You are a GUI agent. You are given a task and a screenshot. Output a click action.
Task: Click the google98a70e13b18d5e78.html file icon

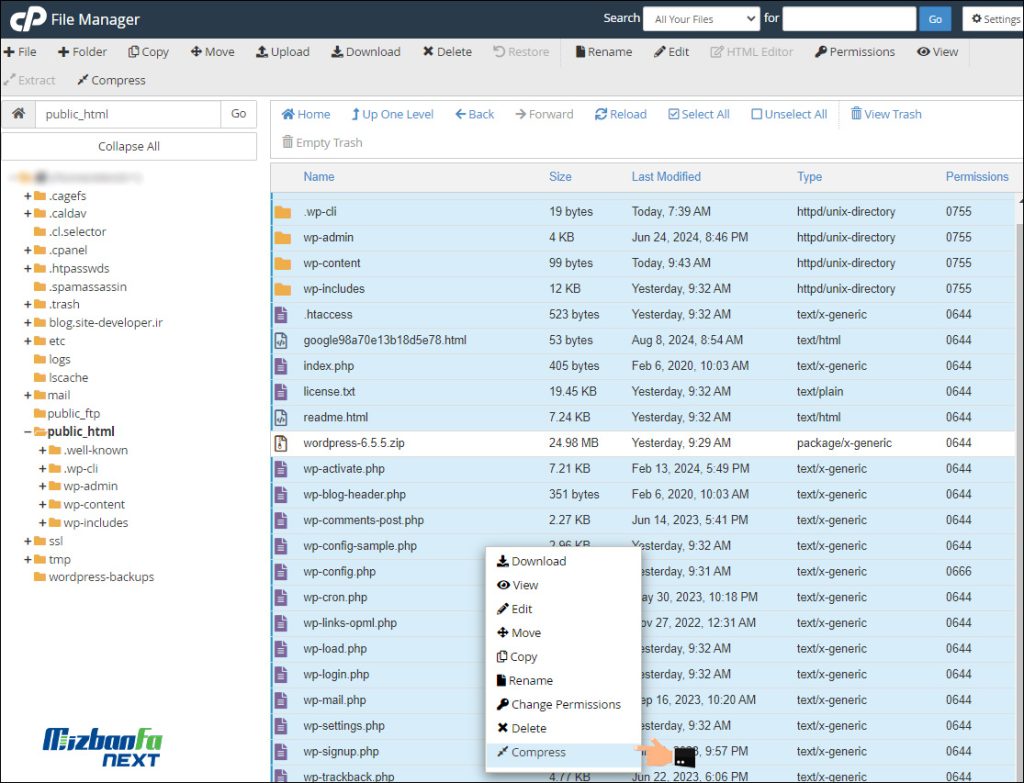tap(281, 340)
